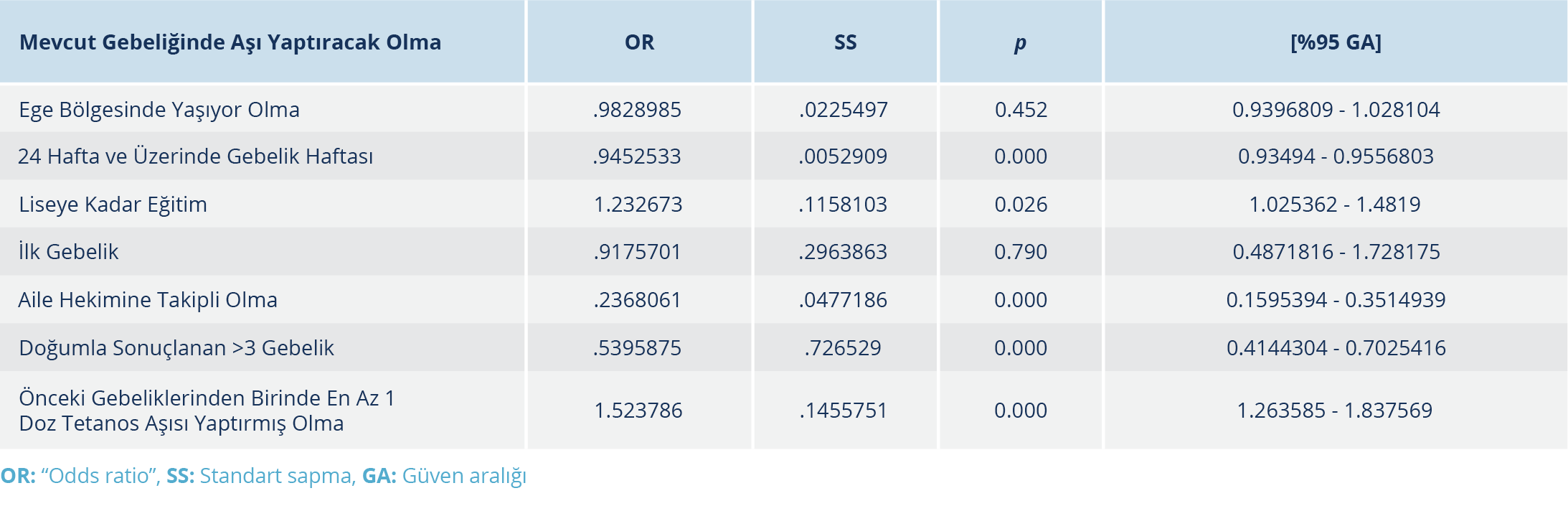Click the SS column header
This screenshot has width=1568, height=506.
click(x=845, y=42)
